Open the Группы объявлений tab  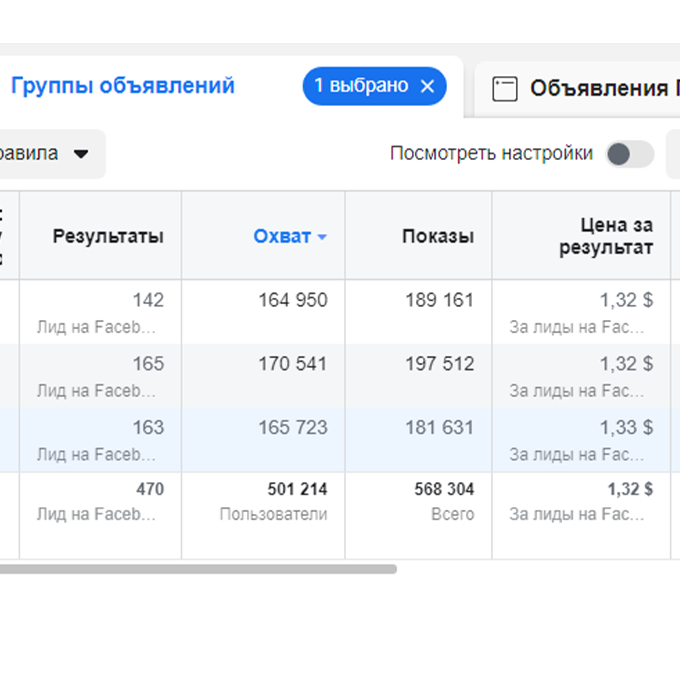click(x=123, y=85)
